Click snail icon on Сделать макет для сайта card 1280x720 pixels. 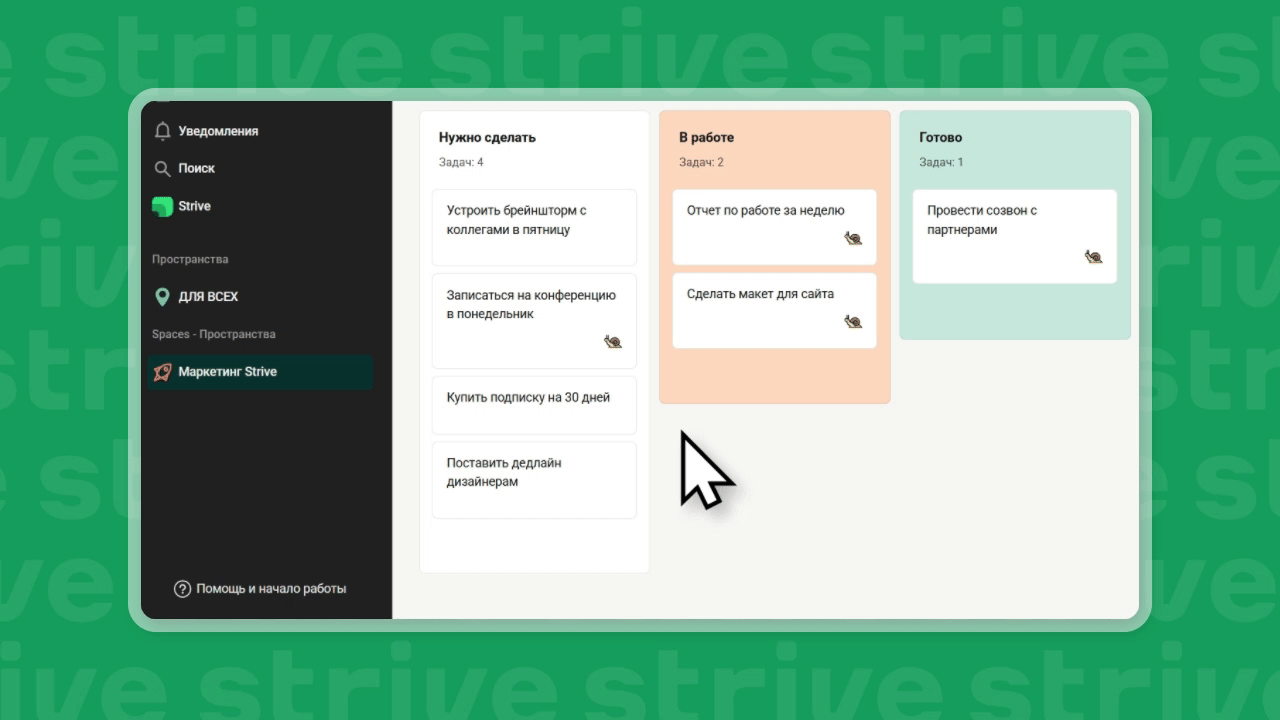point(853,322)
